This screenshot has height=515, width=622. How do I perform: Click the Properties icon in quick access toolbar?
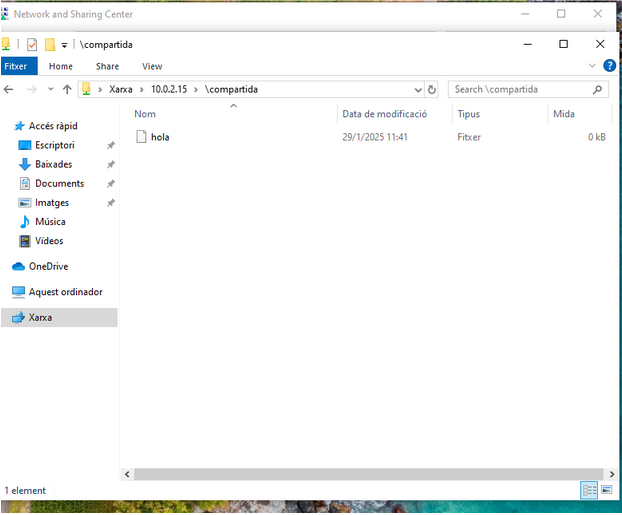pyautogui.click(x=32, y=44)
